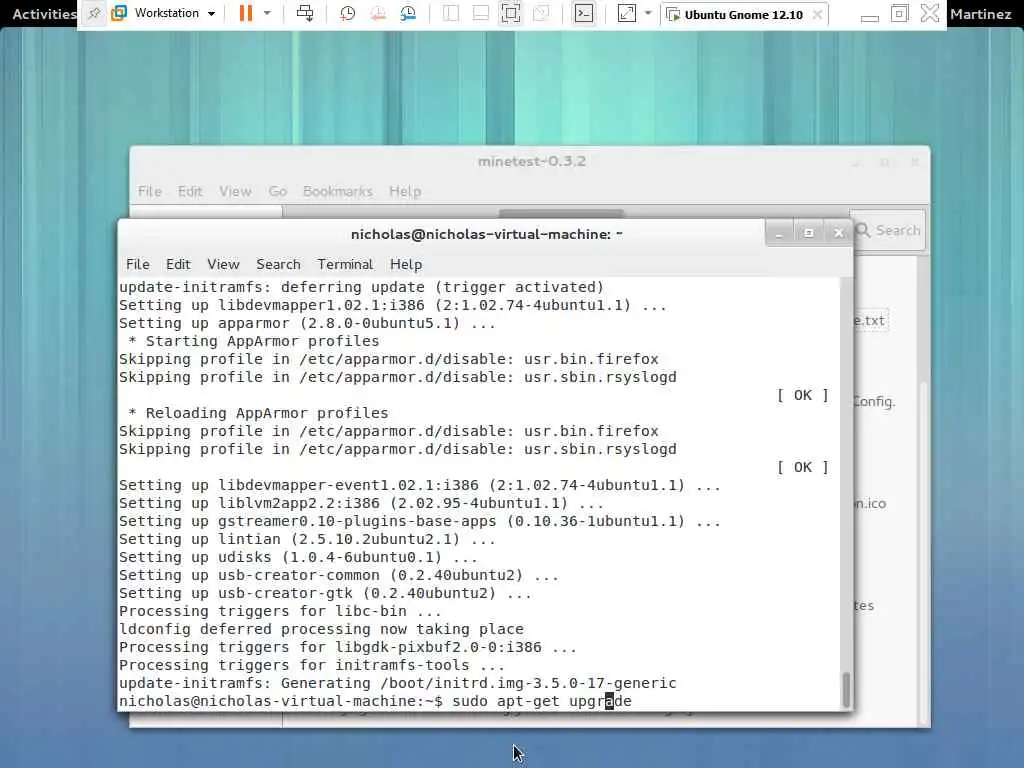Toggle the library sidebar view icon
The width and height of the screenshot is (1024, 768).
click(x=451, y=13)
